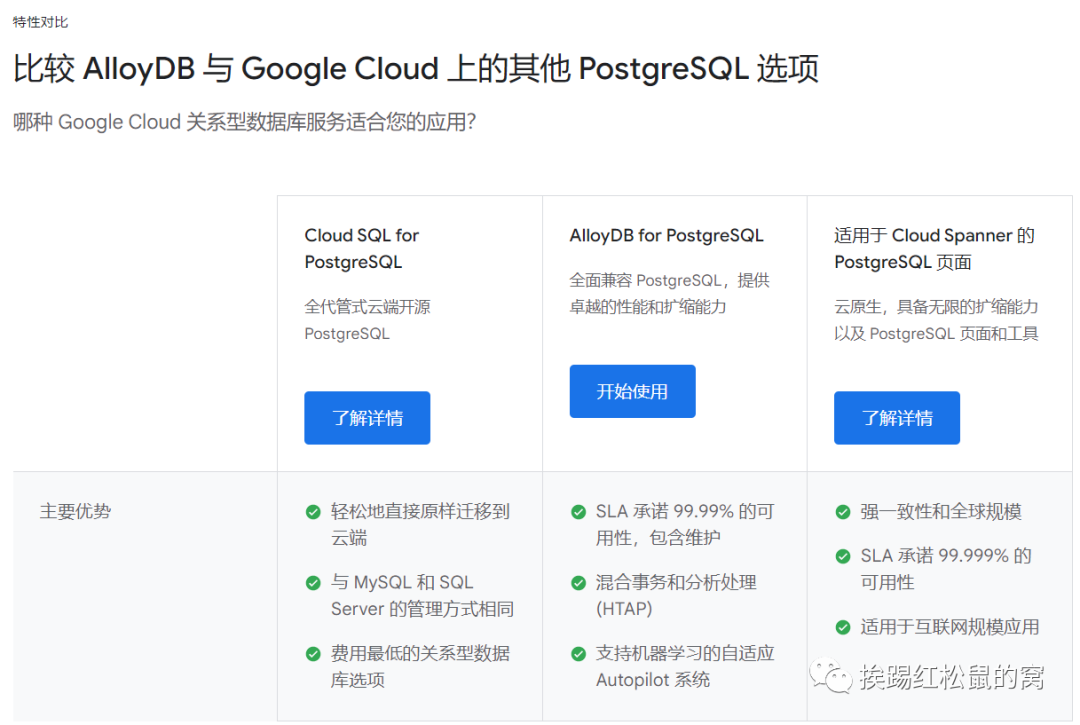Click the 主要优势 row label

point(75,512)
